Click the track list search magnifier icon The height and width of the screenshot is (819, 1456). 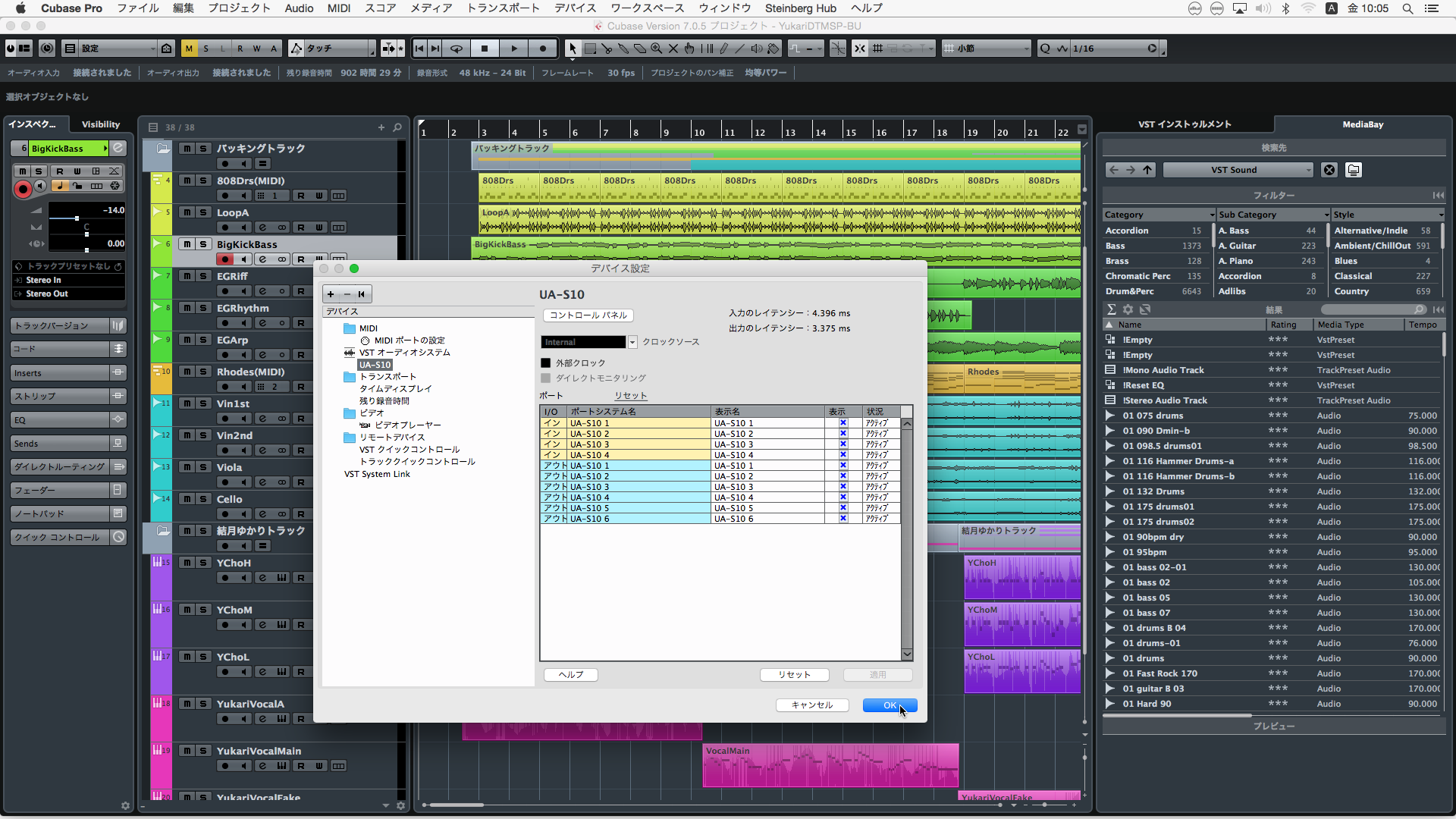(397, 127)
